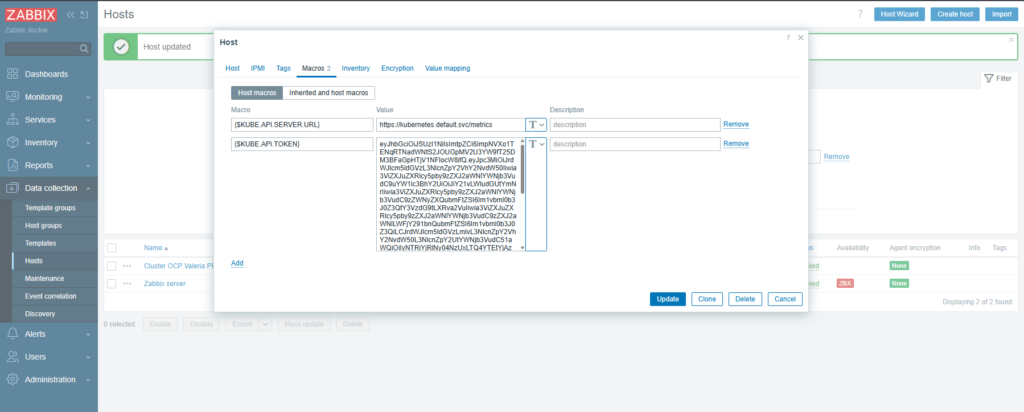Open Templates in sidebar
1024x412 pixels.
tap(40, 243)
